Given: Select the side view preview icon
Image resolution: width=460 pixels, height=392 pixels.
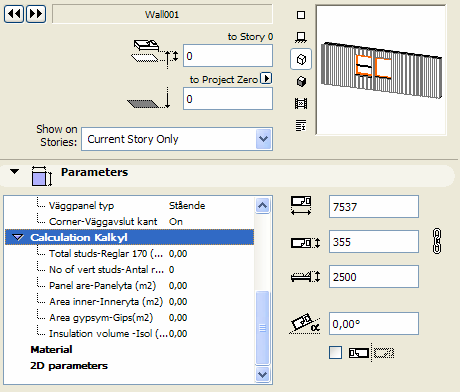Looking at the screenshot, I should tap(301, 37).
